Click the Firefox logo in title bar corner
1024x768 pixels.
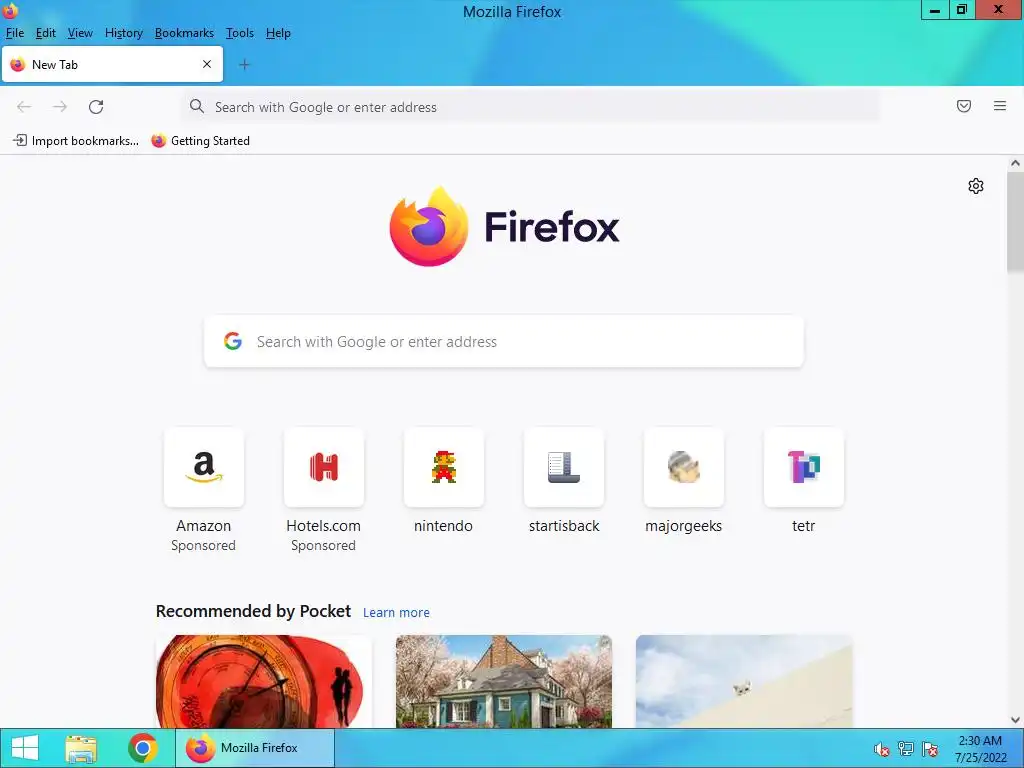(x=10, y=10)
